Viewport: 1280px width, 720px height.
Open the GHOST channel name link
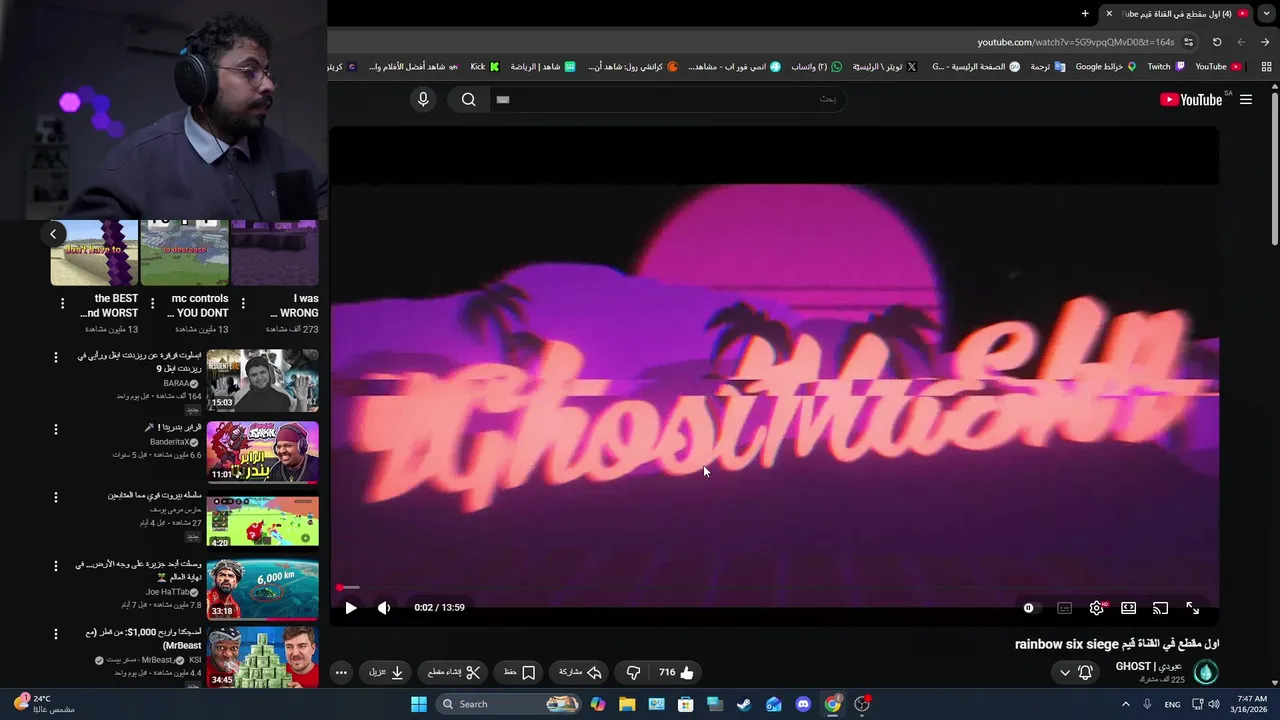1149,667
